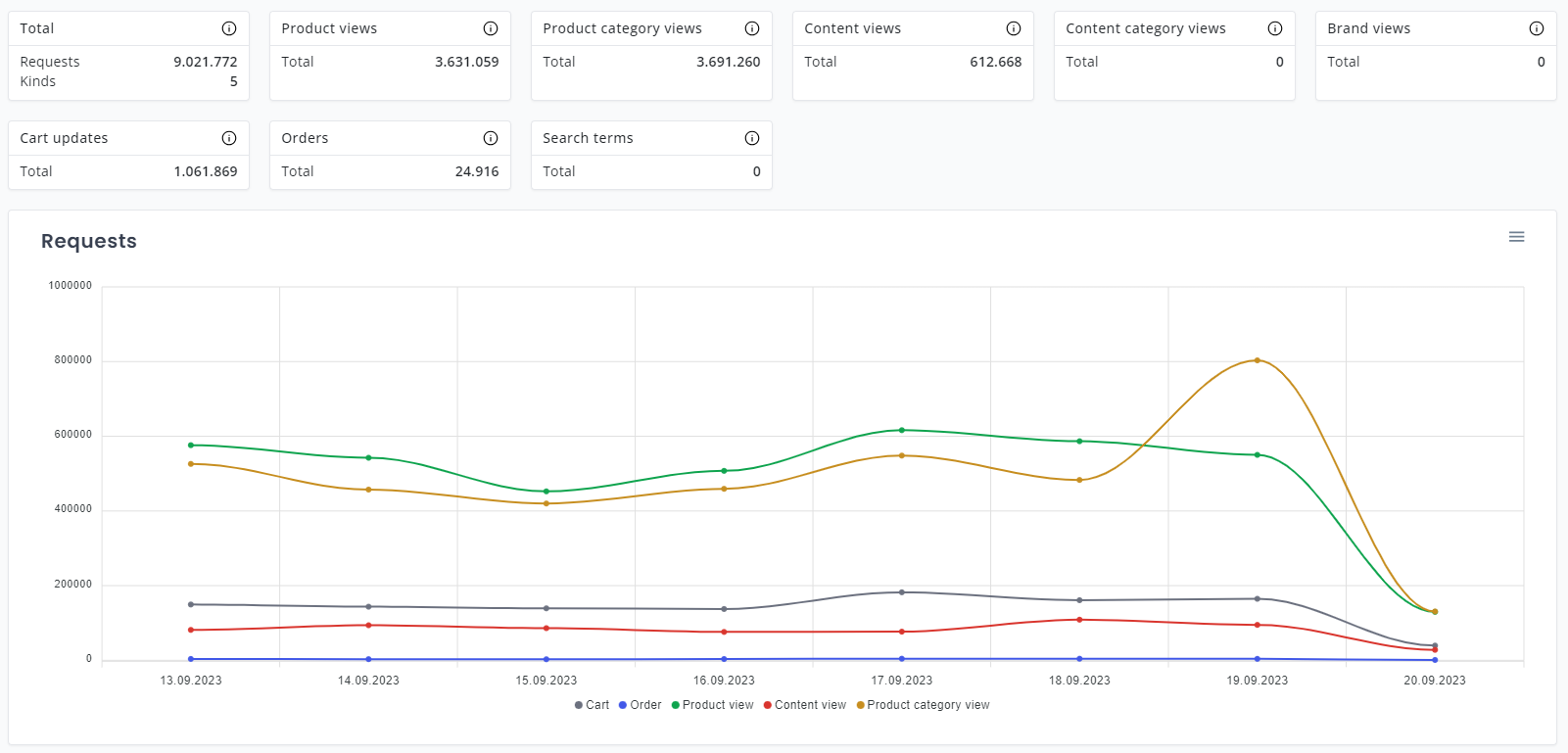
Task: Click Content category views info icon
Action: (x=1275, y=28)
